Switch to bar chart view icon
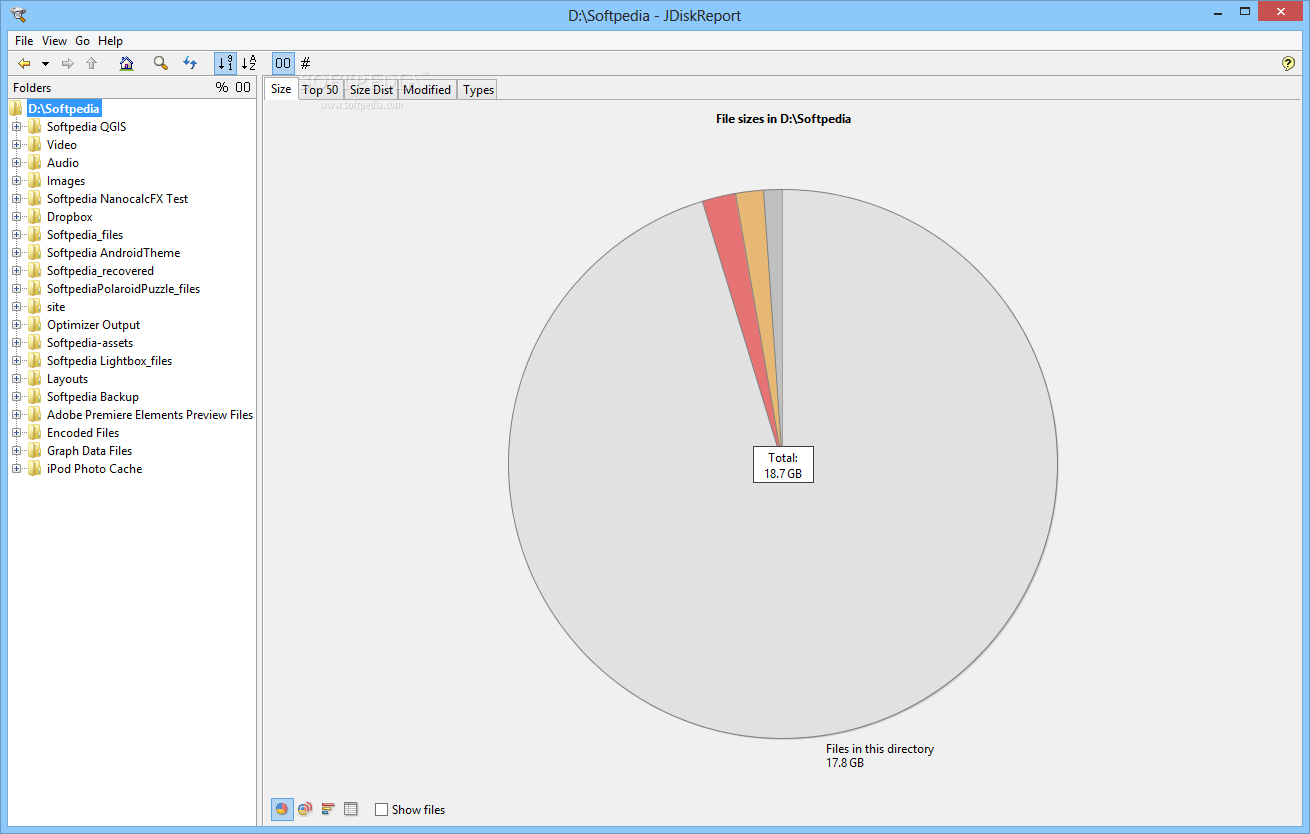Screen dimensions: 1310x834 pos(328,809)
